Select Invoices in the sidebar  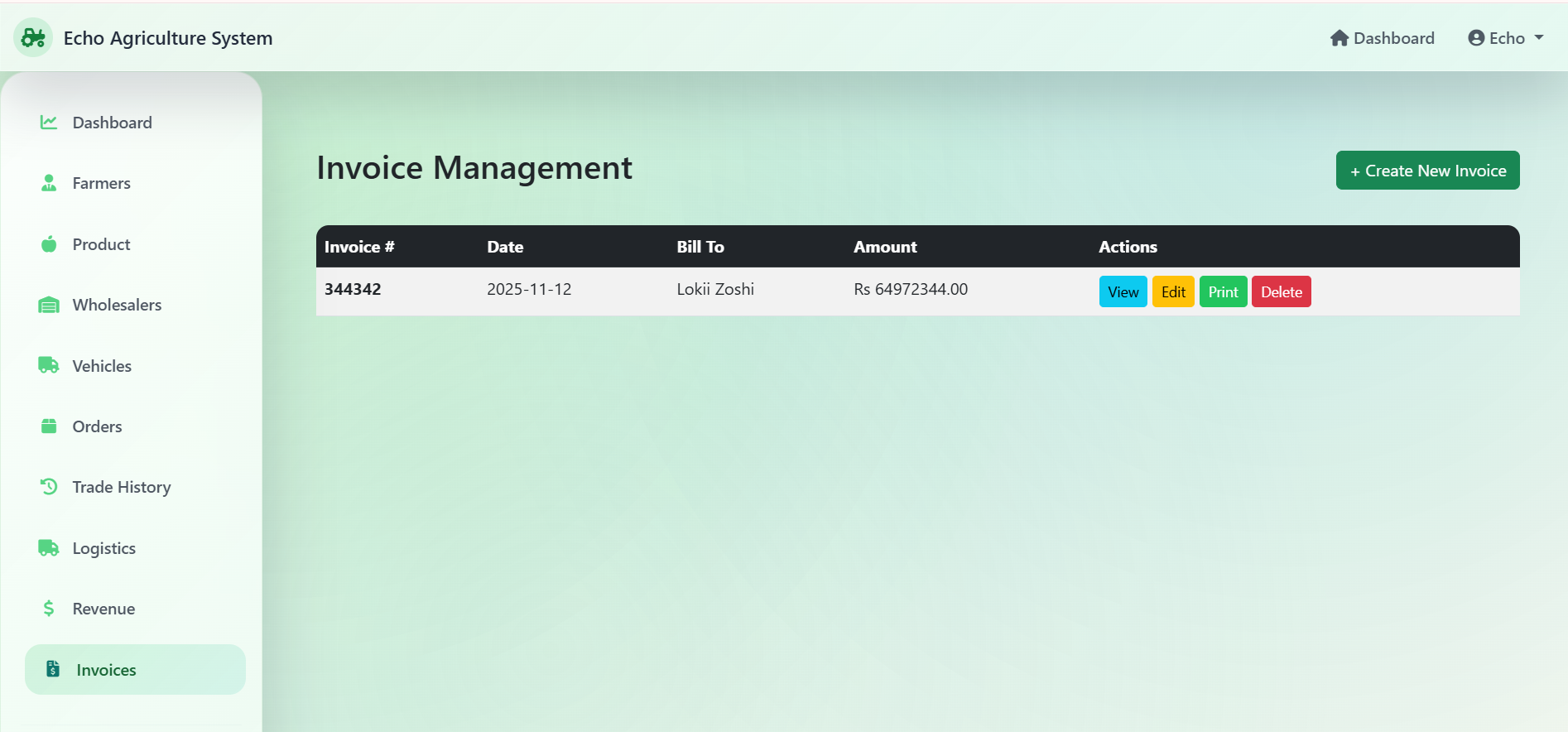[106, 670]
